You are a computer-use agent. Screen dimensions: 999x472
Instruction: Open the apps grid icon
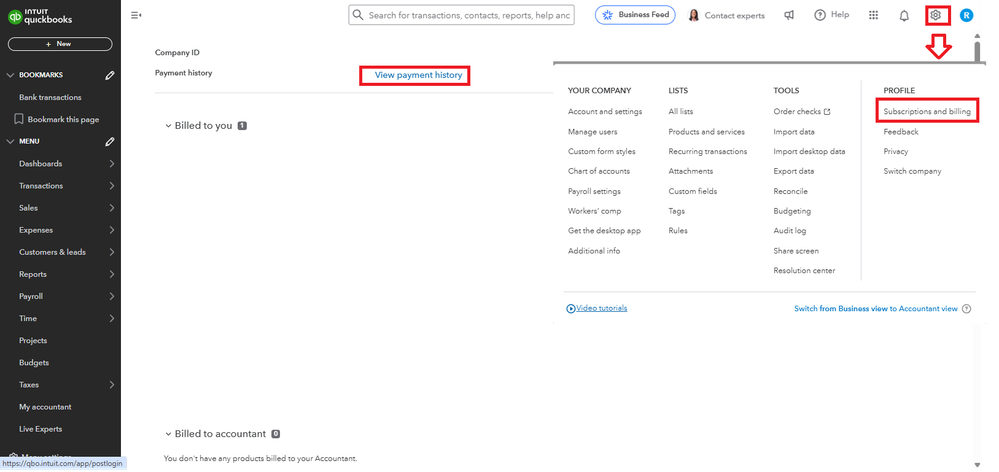pos(874,15)
